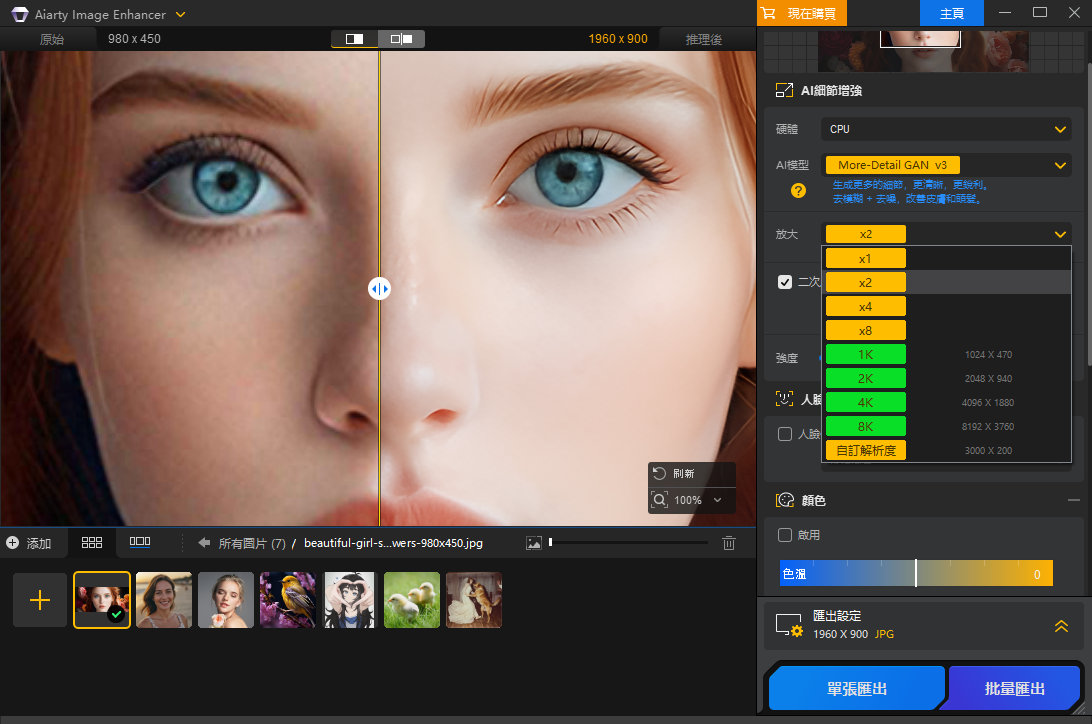This screenshot has height=724, width=1092.
Task: Select x4 from the upscale list
Action: point(865,306)
